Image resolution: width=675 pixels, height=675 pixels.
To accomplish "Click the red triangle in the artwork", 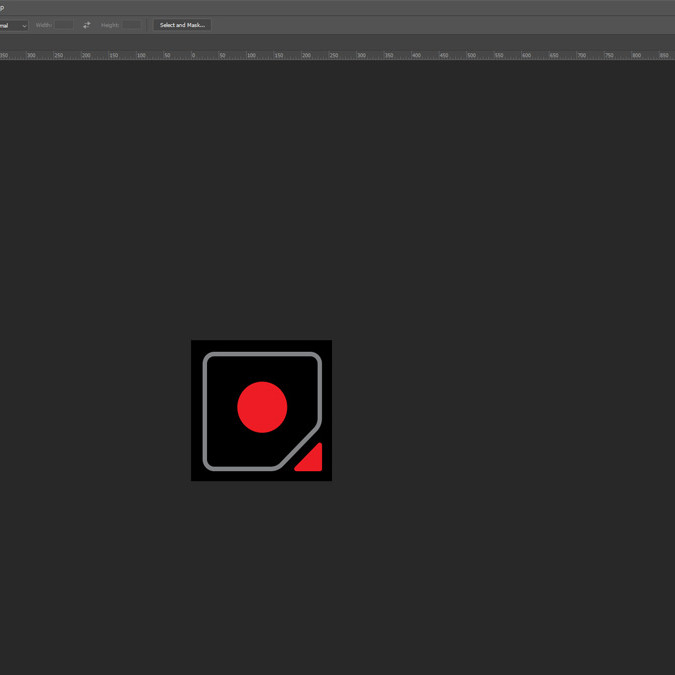I will point(311,459).
